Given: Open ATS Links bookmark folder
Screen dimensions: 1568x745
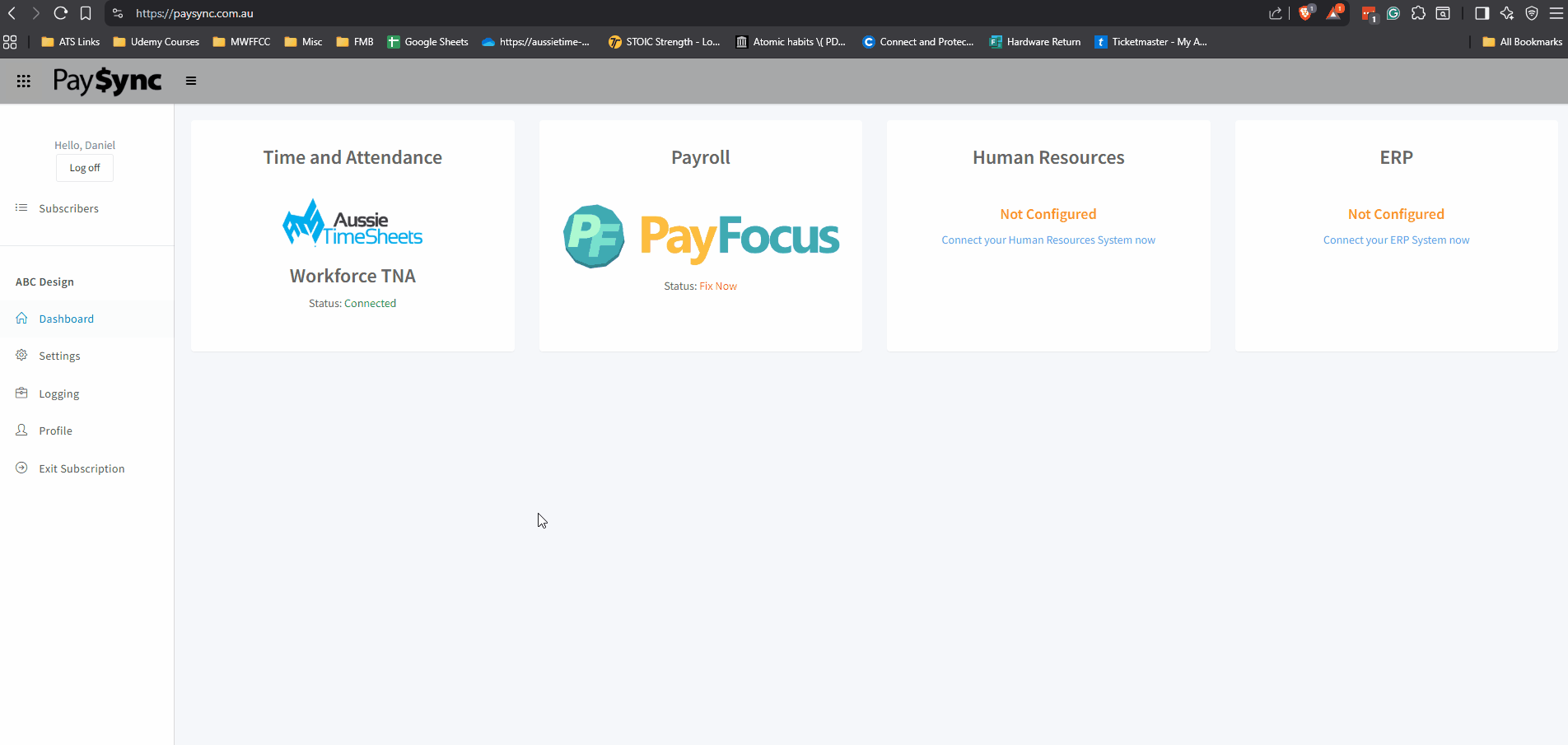Looking at the screenshot, I should tap(71, 42).
